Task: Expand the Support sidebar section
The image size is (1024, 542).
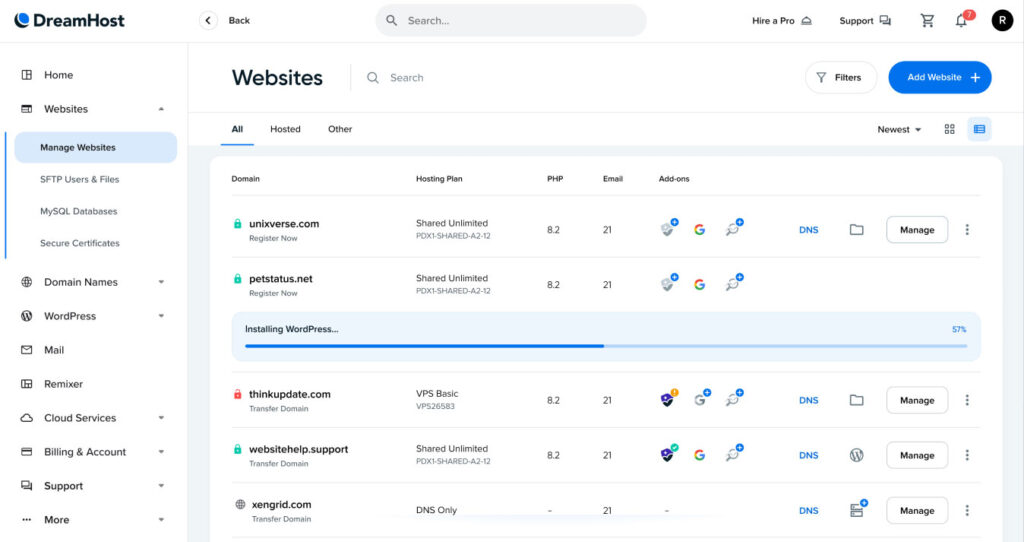Action: coord(161,486)
